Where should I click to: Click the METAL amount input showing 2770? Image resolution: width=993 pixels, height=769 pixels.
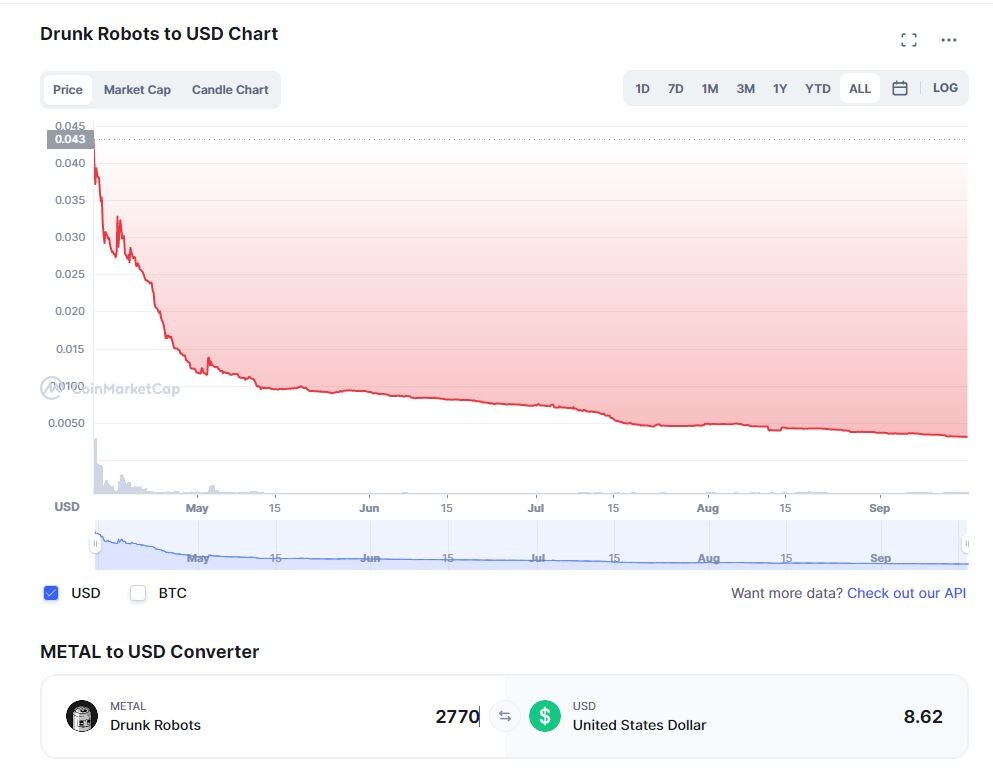(x=457, y=716)
